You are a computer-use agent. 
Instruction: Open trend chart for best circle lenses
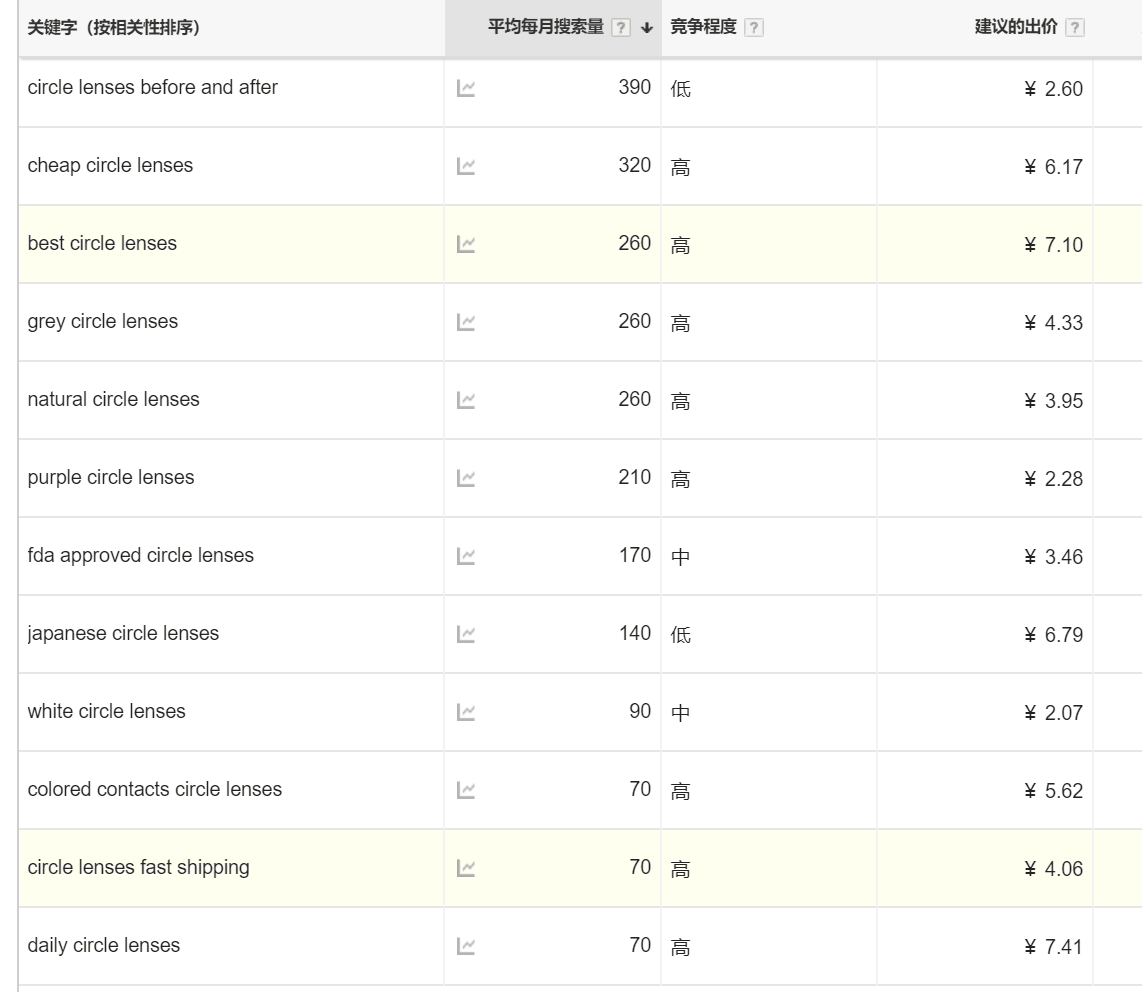pos(465,245)
